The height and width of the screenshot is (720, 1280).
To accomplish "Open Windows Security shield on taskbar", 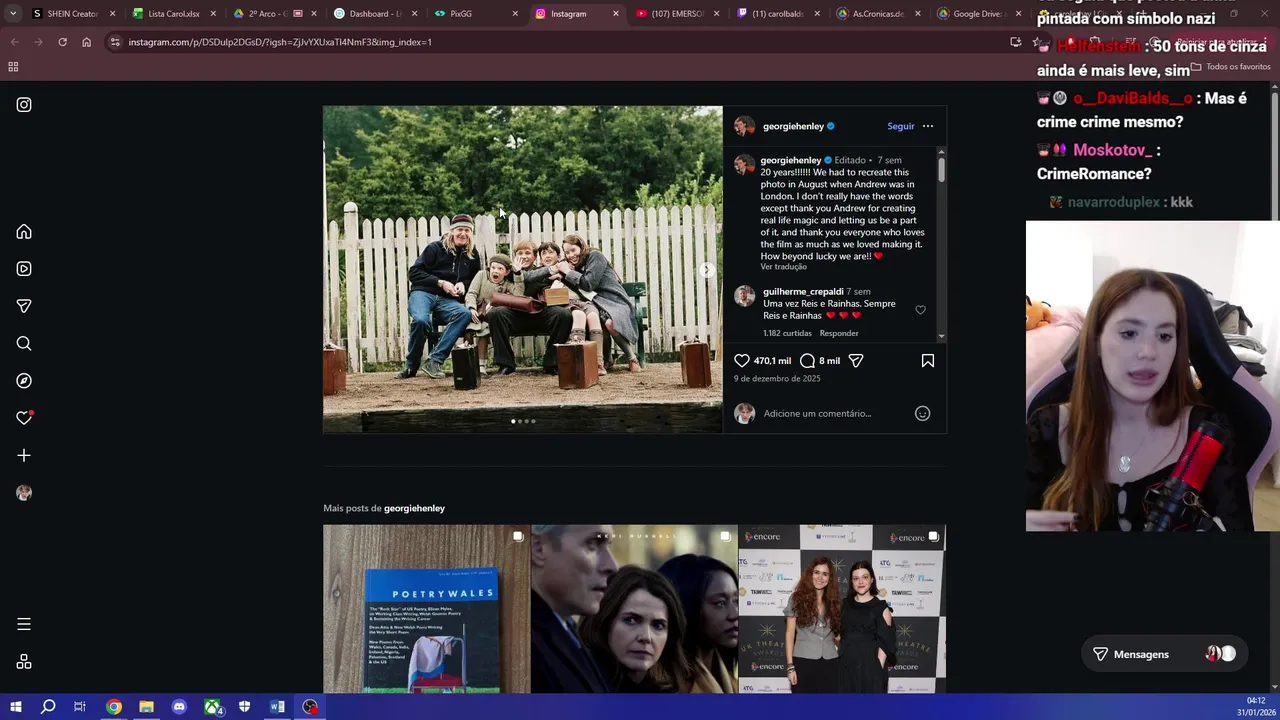I will tap(245, 707).
